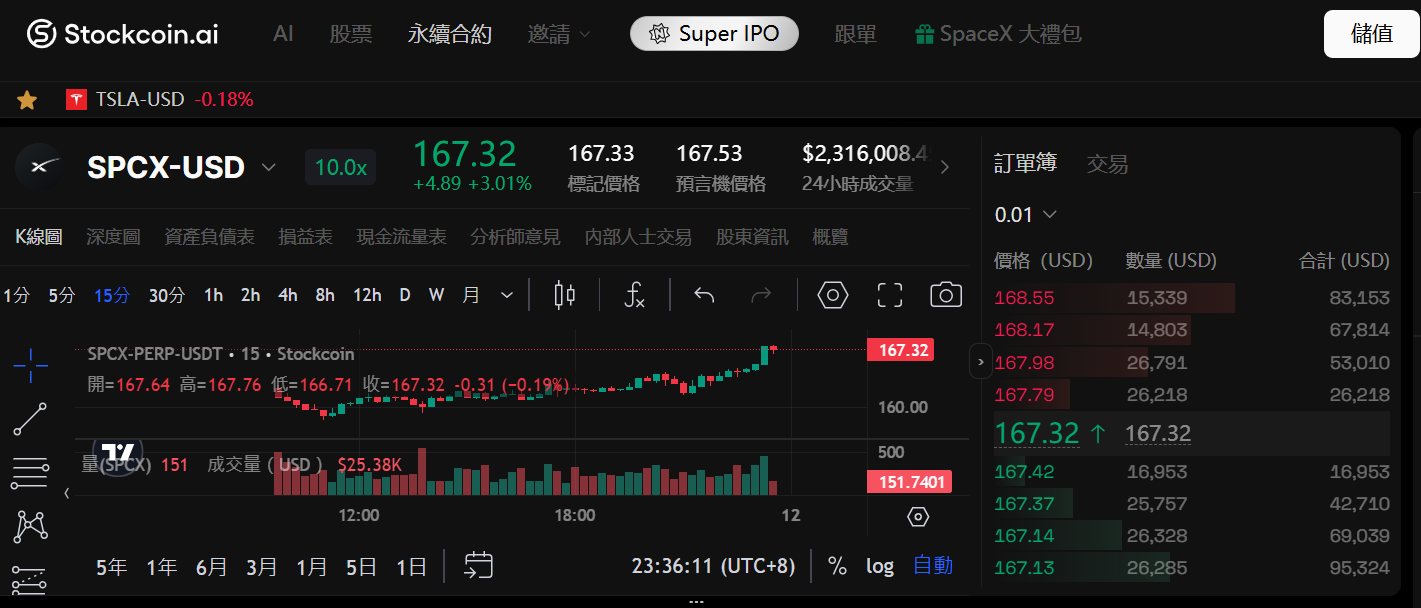
Task: Click the favorites star icon
Action: (27, 100)
